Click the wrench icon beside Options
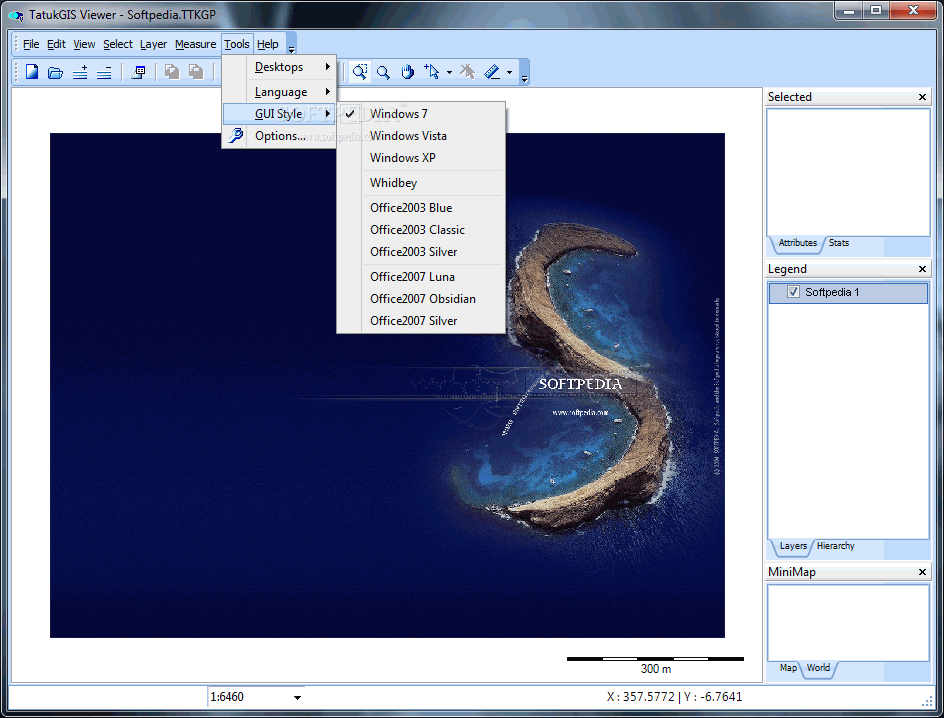 pyautogui.click(x=235, y=135)
